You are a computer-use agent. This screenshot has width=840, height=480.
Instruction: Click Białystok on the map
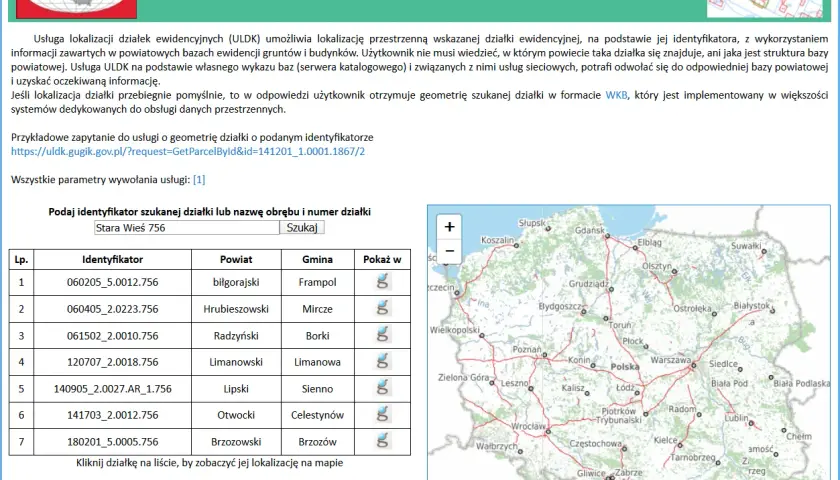click(752, 305)
